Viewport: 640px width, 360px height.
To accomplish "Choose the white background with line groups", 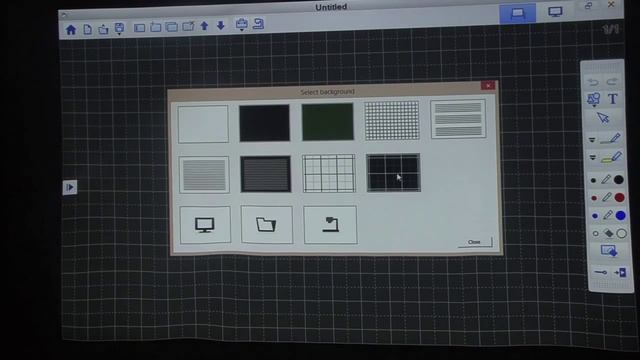I will click(x=458, y=119).
